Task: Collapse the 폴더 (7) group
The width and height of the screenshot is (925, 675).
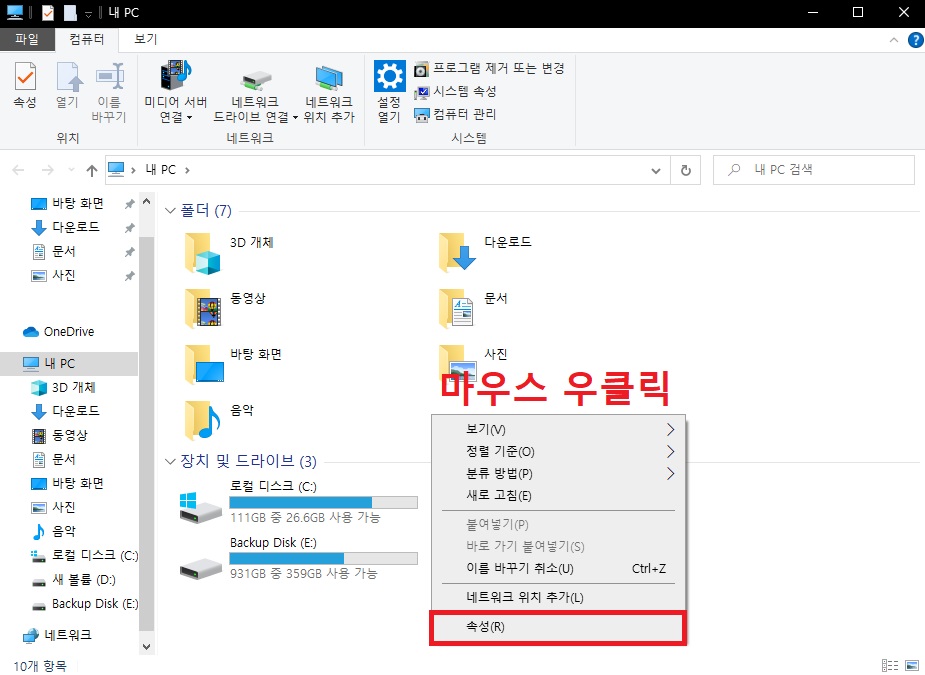Action: (x=170, y=211)
